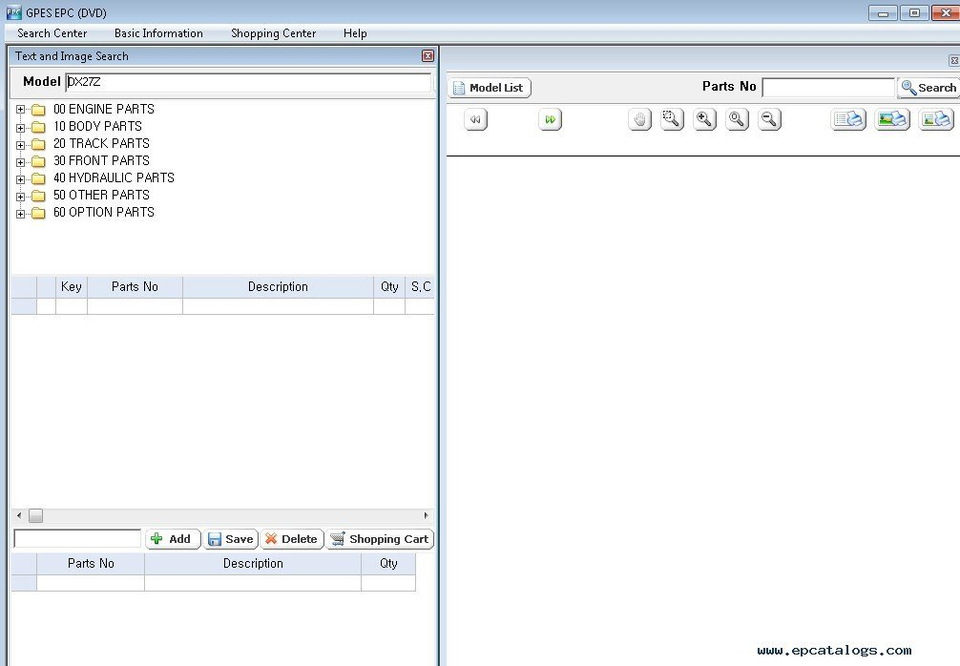960x666 pixels.
Task: Expand the 10 BODY PARTS folder
Action: click(x=20, y=127)
